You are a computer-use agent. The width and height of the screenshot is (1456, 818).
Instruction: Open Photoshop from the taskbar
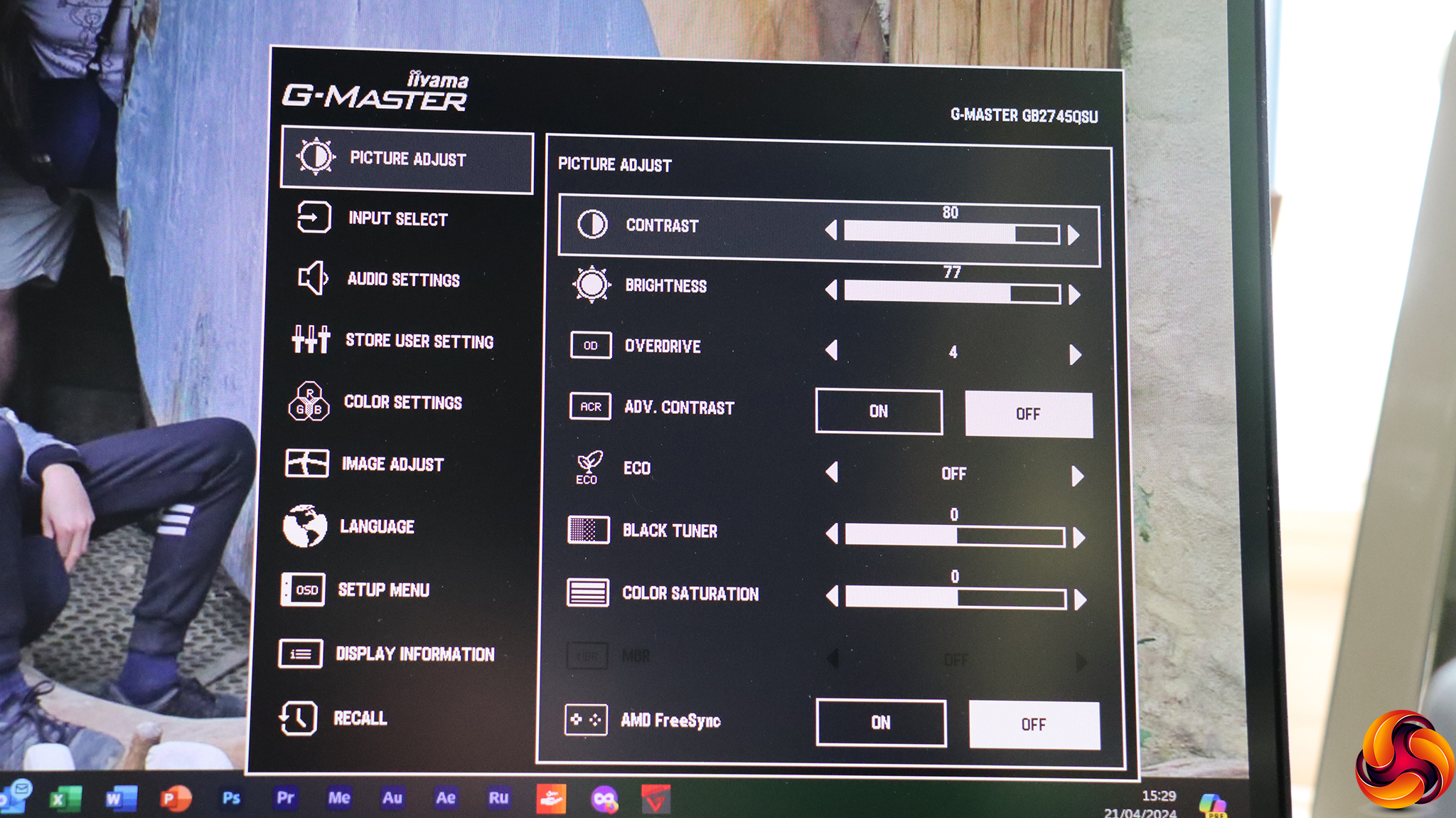231,798
